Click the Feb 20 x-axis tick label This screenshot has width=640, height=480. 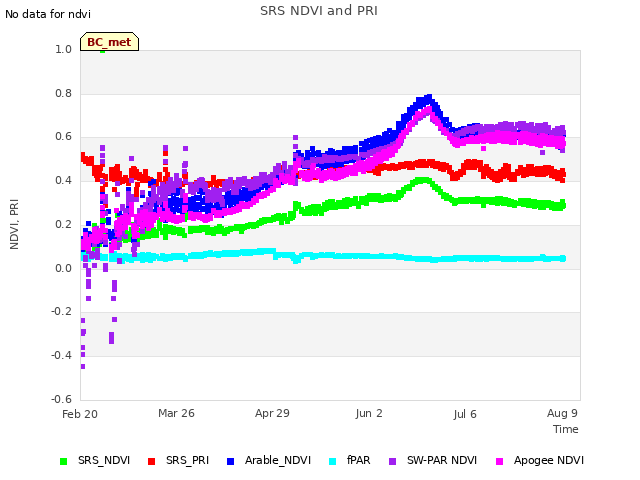click(x=80, y=414)
